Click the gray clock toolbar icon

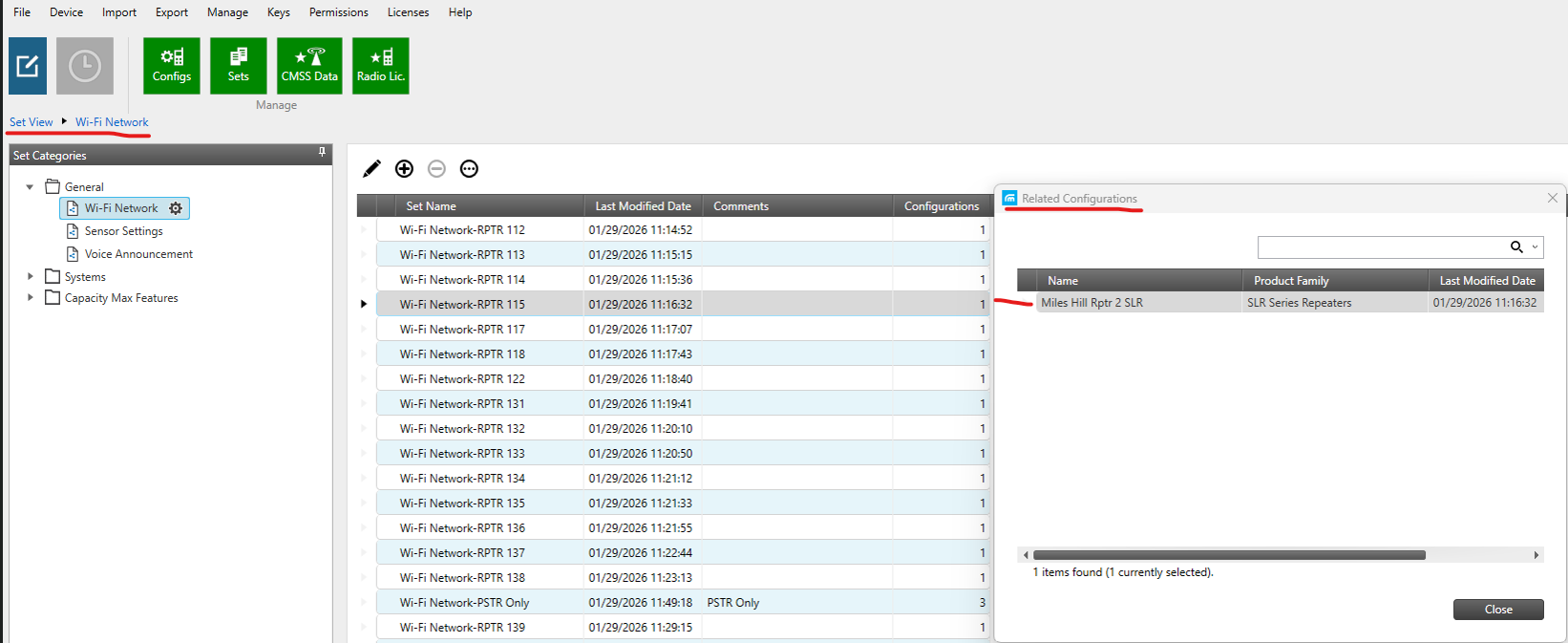pyautogui.click(x=85, y=66)
